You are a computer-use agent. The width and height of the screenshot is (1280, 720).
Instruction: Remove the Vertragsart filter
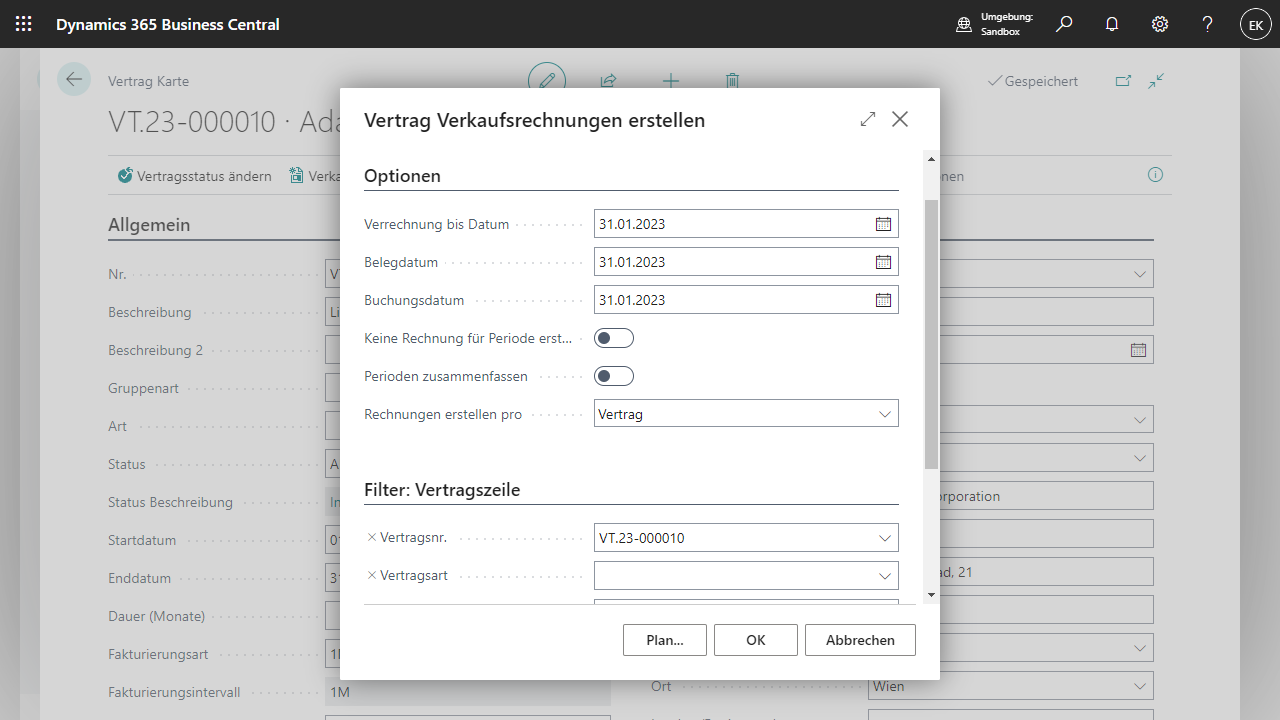pyautogui.click(x=372, y=576)
